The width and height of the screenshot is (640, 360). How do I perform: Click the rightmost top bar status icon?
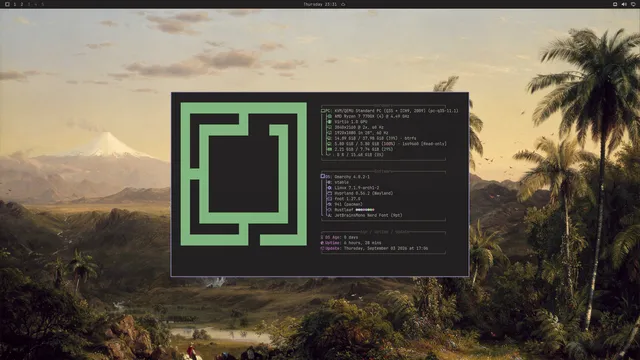[x=633, y=4]
